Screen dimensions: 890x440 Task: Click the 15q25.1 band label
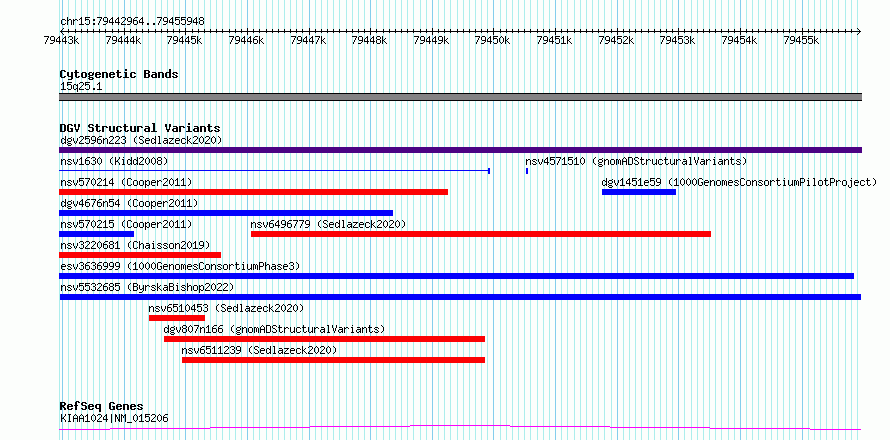tap(81, 87)
